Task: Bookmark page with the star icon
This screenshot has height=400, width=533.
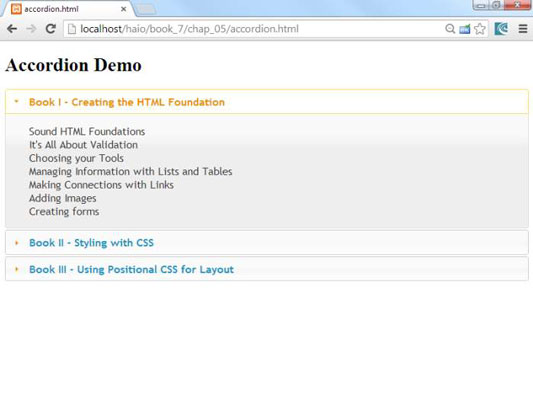Action: click(x=480, y=29)
